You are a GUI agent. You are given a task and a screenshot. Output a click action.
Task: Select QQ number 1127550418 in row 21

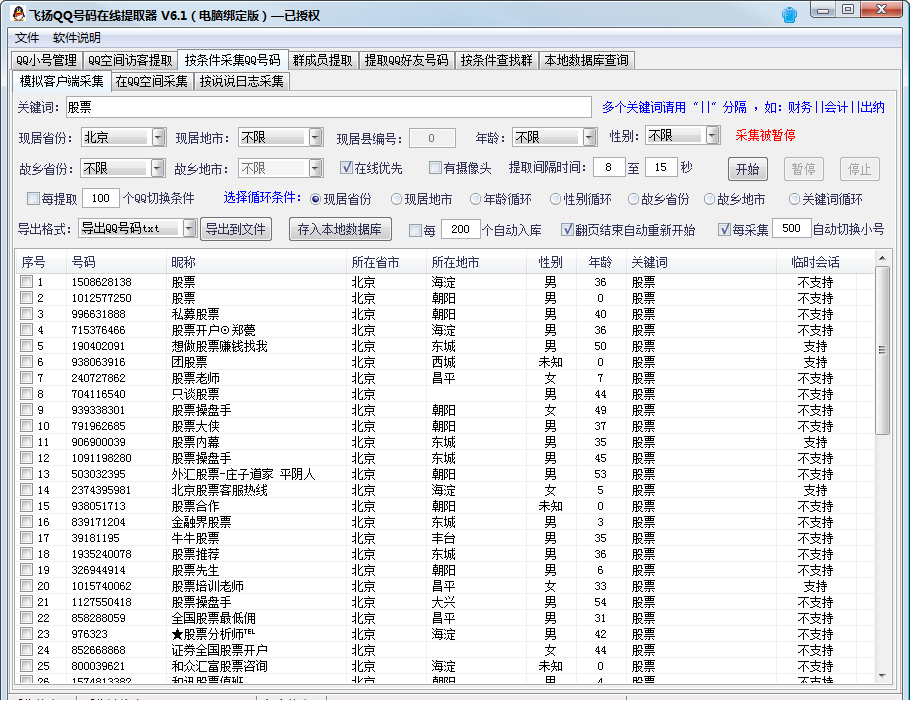[x=102, y=602]
